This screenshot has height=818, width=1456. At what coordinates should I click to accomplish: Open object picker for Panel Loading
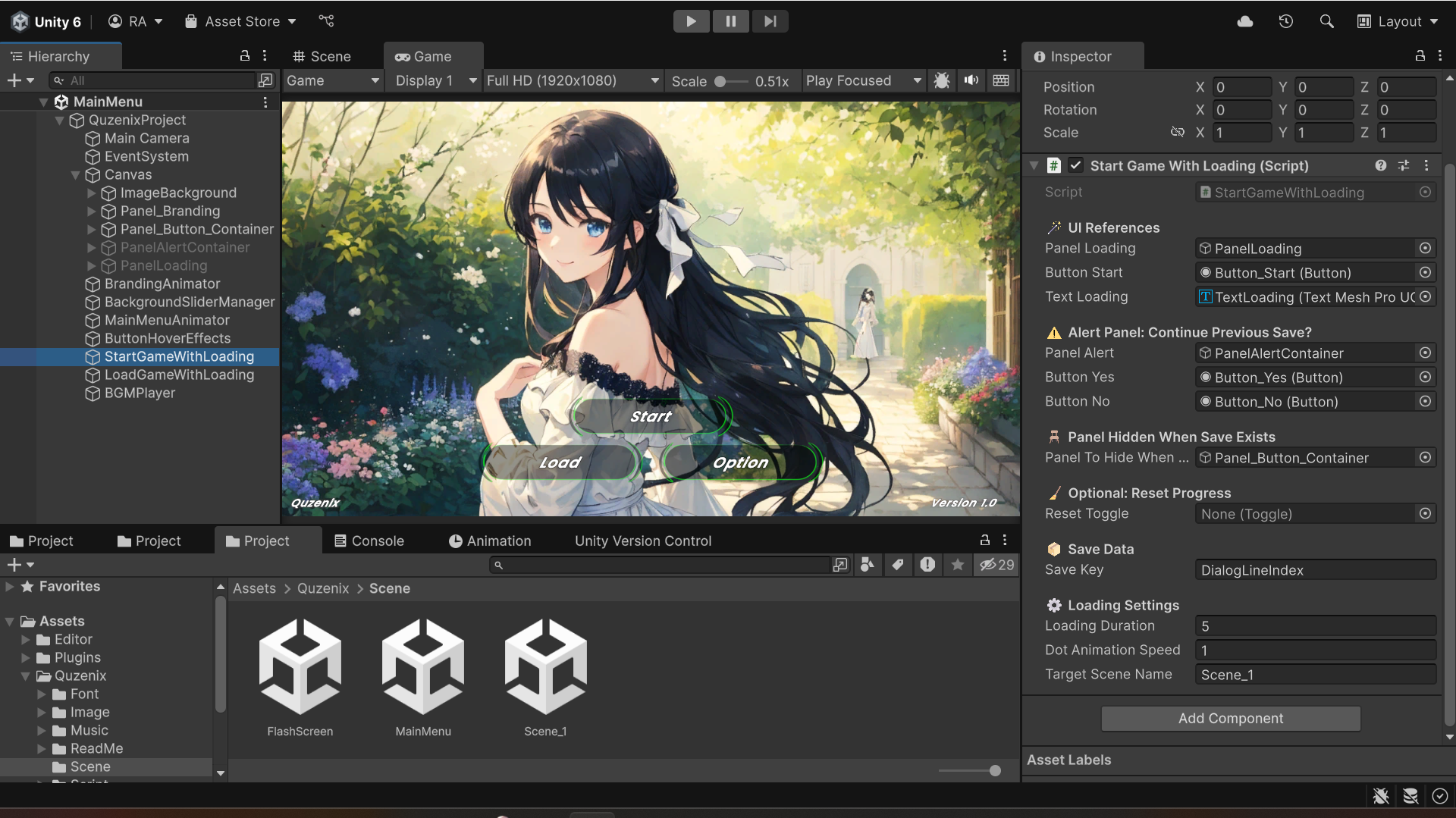point(1425,248)
